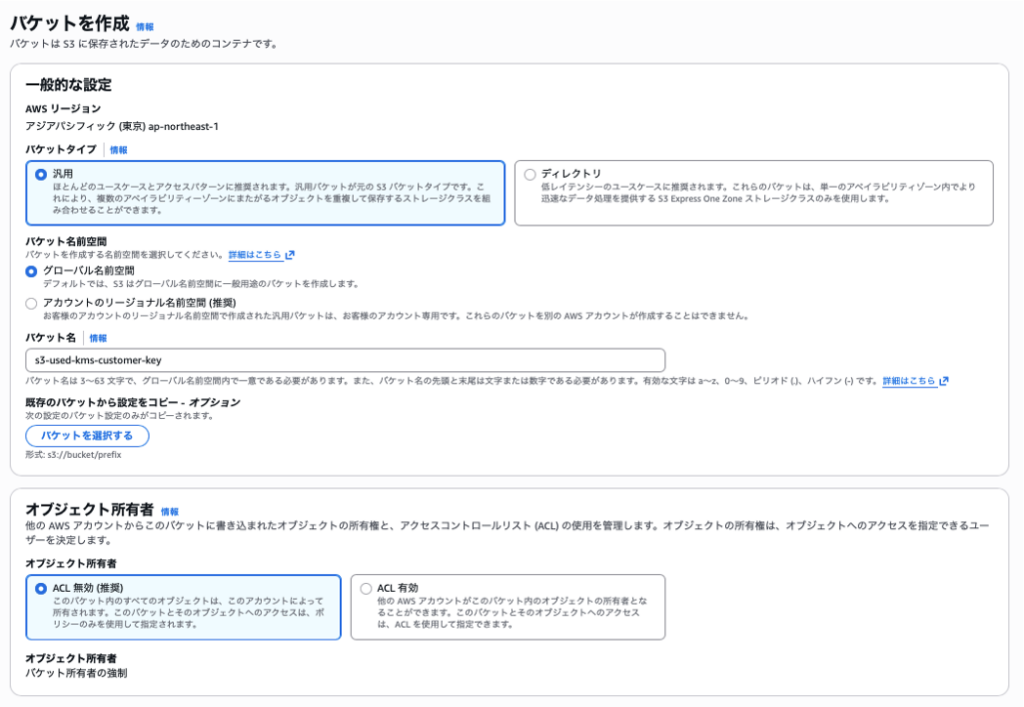Screen dimensions: 1024x707
Task: Click the アジアパシフィック (東京) ap-northeast-1 region text
Action: tap(122, 127)
